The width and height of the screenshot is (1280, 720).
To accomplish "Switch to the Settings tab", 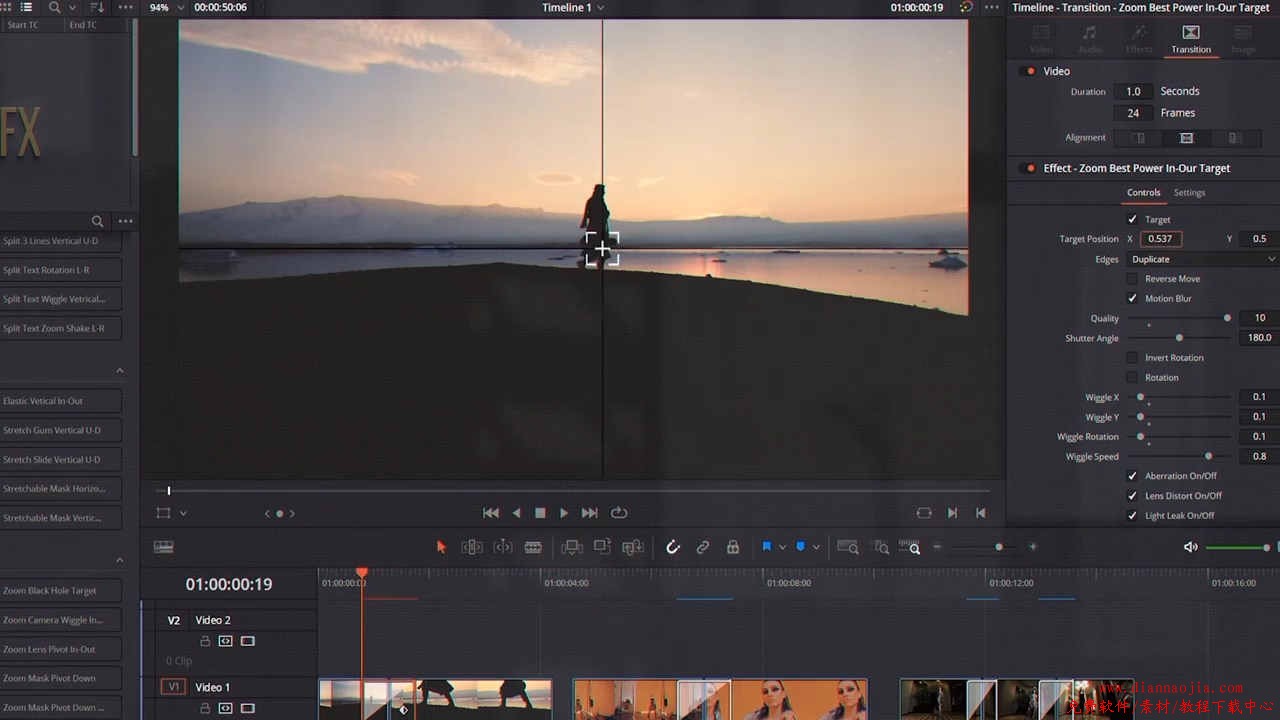I will coord(1189,193).
